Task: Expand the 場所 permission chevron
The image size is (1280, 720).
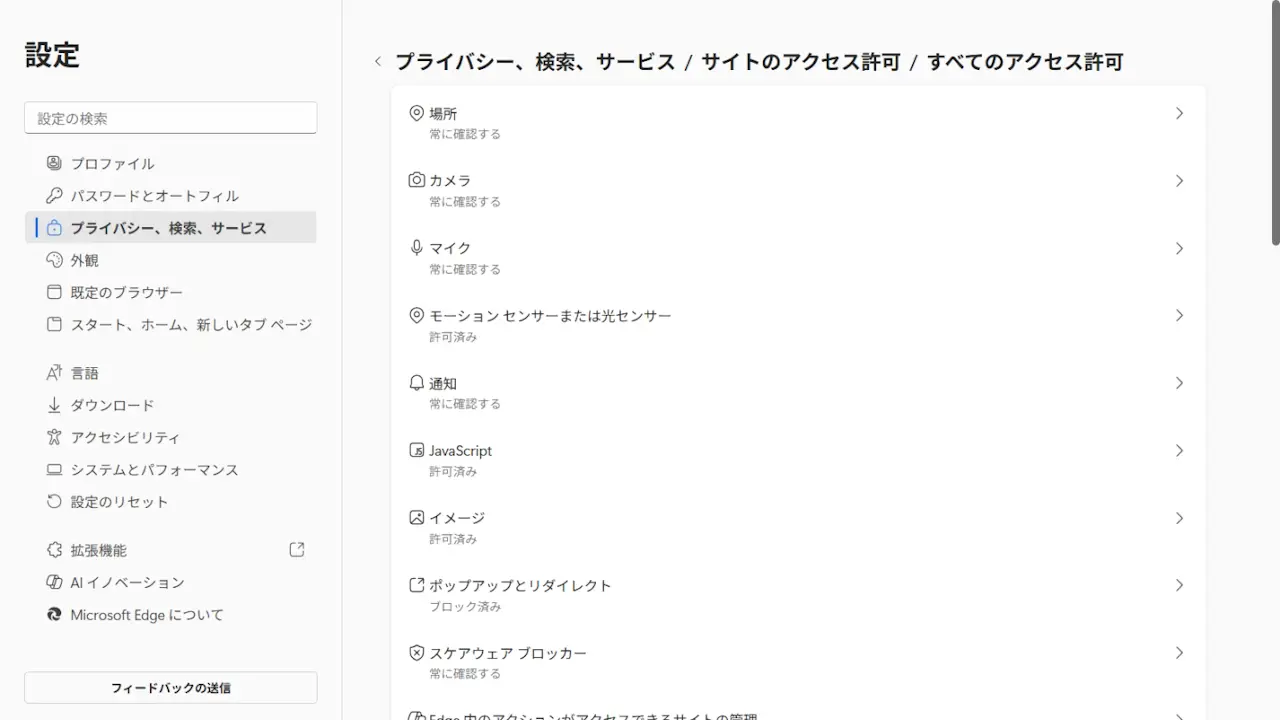Action: [x=1179, y=113]
